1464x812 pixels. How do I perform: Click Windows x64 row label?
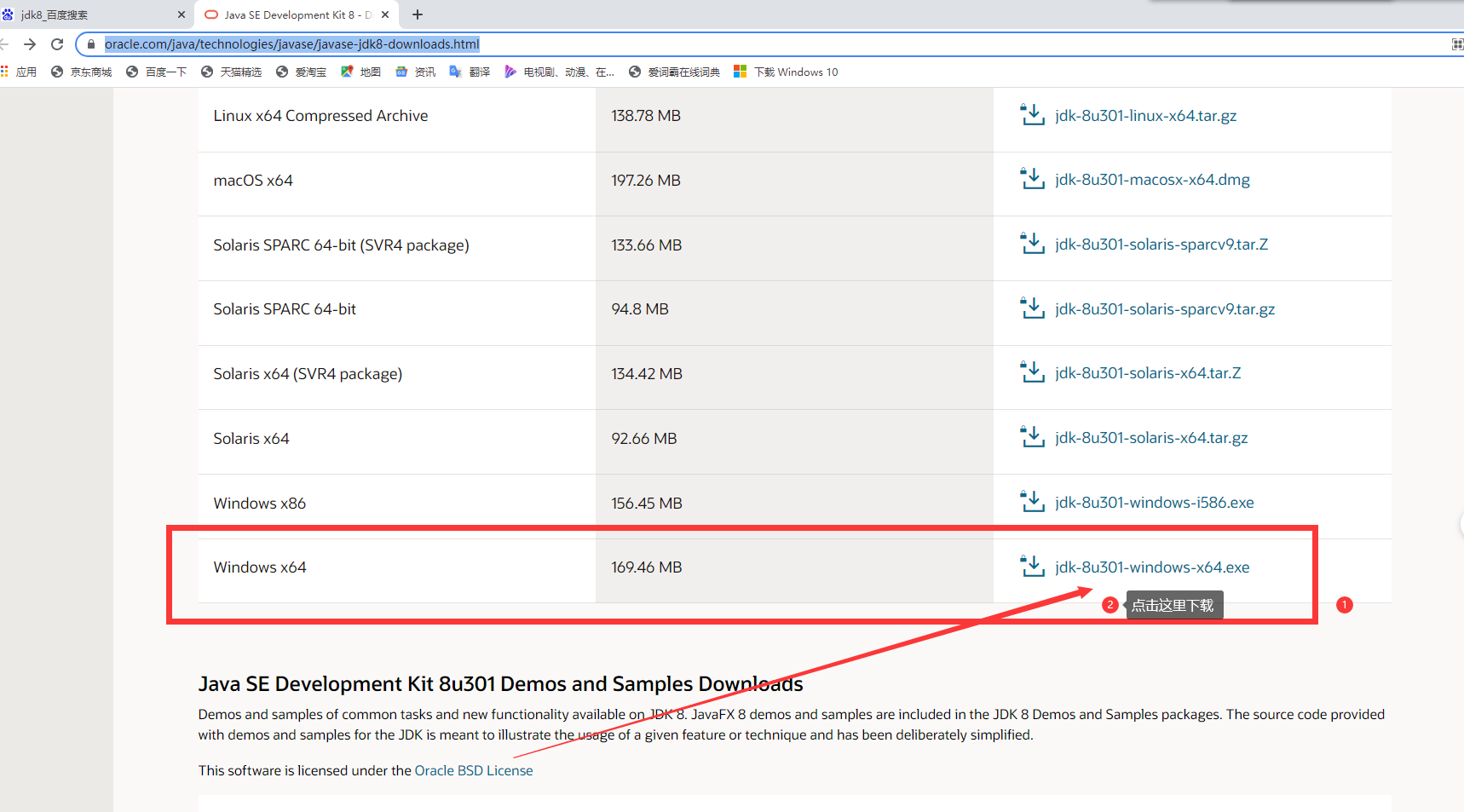coord(259,567)
